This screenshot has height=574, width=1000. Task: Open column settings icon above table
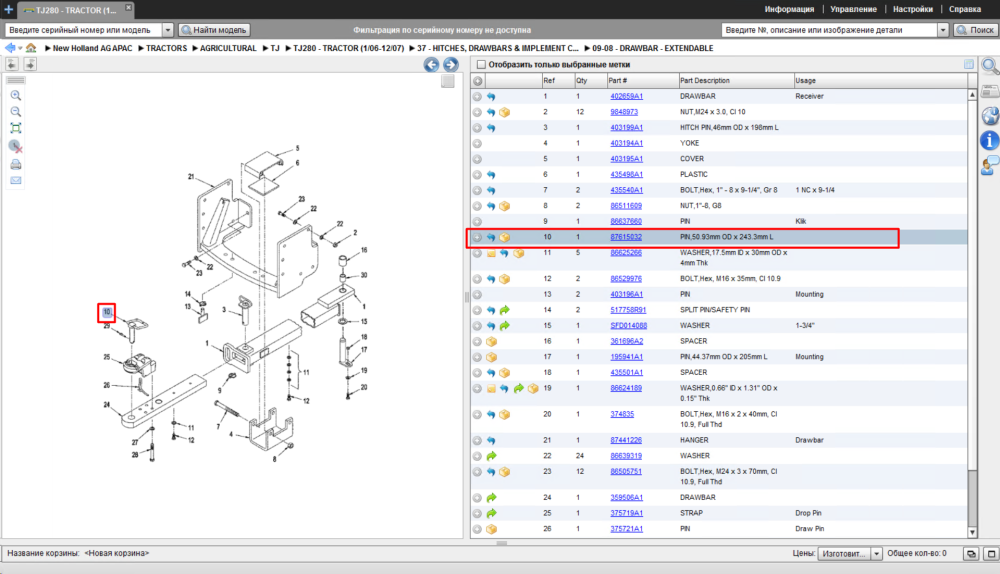tap(969, 64)
